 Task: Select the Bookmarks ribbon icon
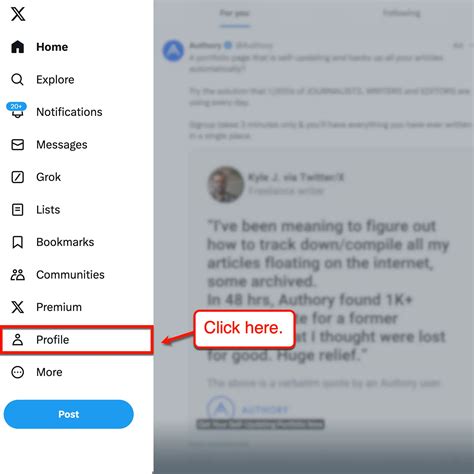click(17, 242)
